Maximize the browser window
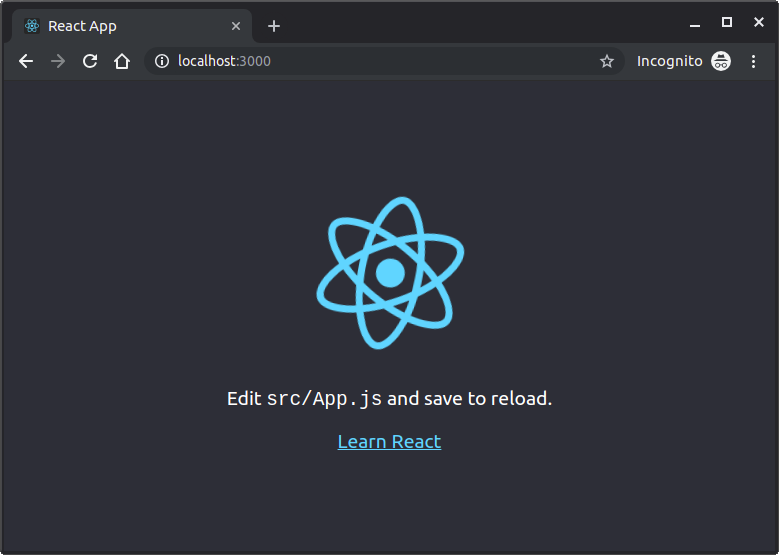 pyautogui.click(x=727, y=22)
